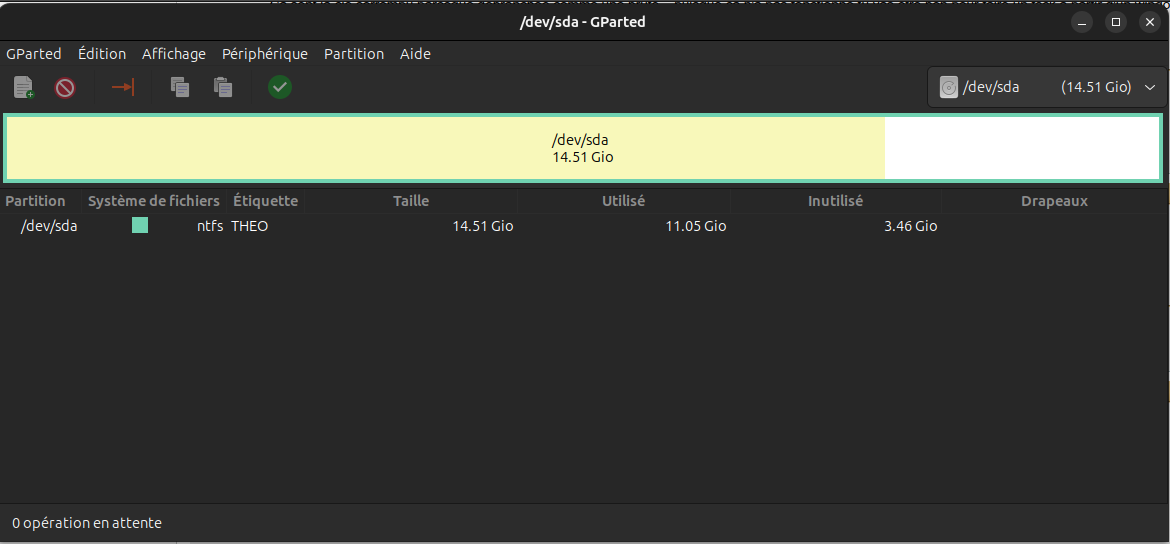
Task: Click the ntfs color swatch in the row
Action: (x=140, y=225)
